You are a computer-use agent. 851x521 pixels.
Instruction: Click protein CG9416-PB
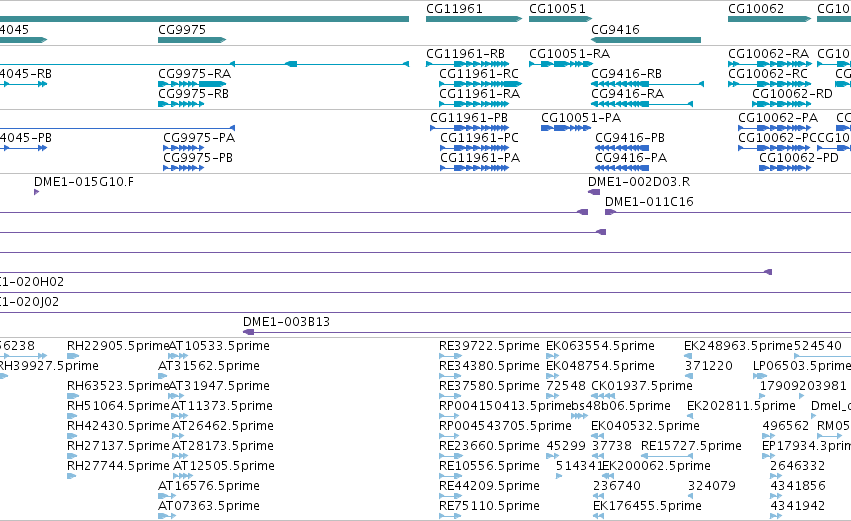622,148
